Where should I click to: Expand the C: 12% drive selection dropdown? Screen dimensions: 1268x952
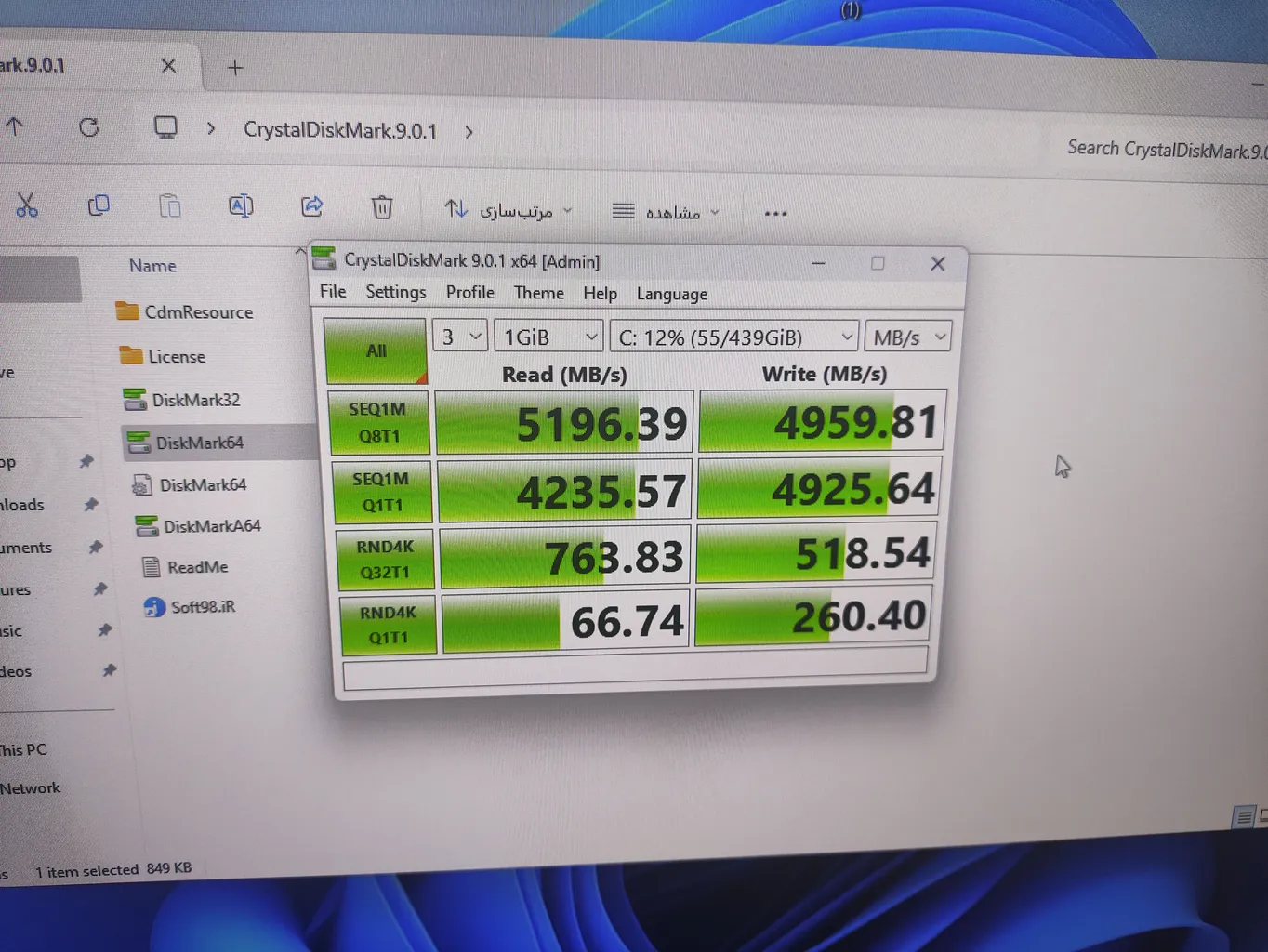733,337
